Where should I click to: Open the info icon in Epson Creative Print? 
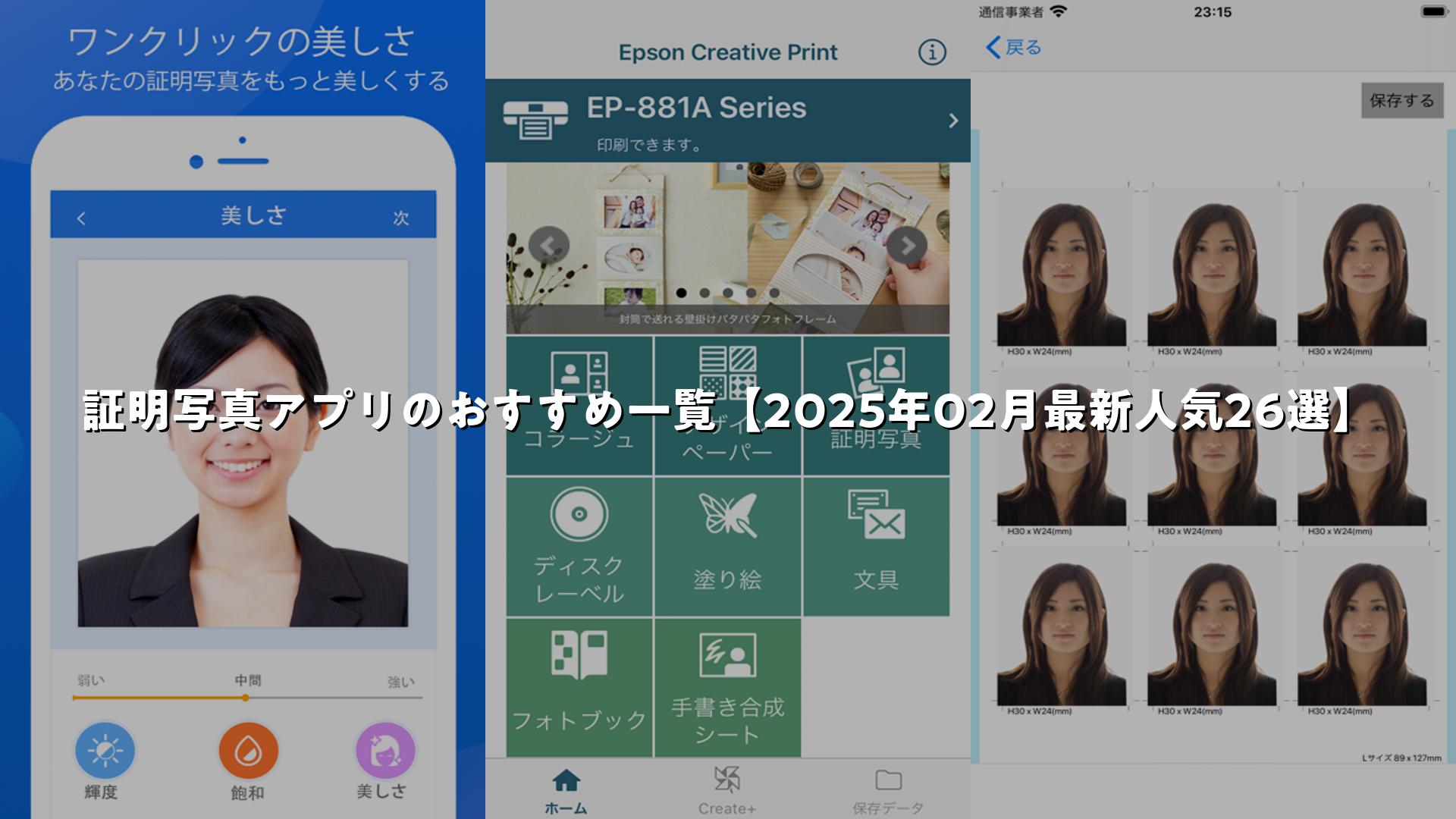tap(932, 52)
